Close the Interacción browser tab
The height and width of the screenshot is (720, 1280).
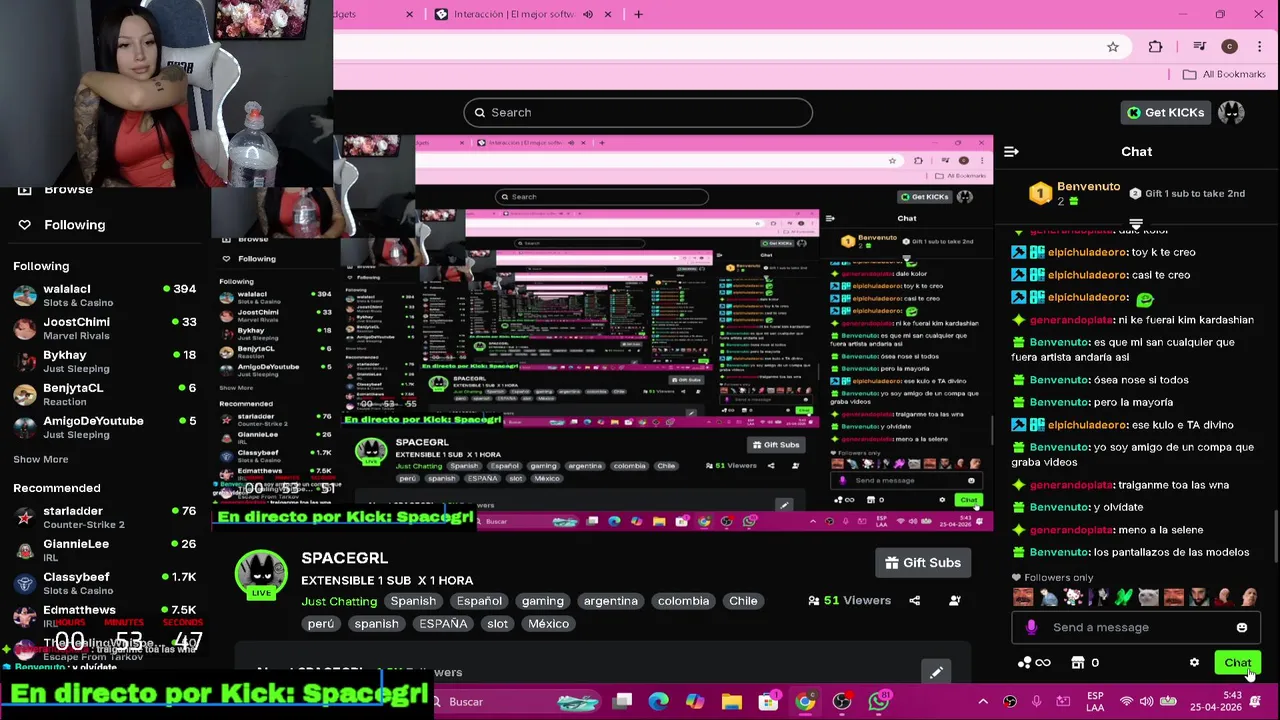coord(607,14)
